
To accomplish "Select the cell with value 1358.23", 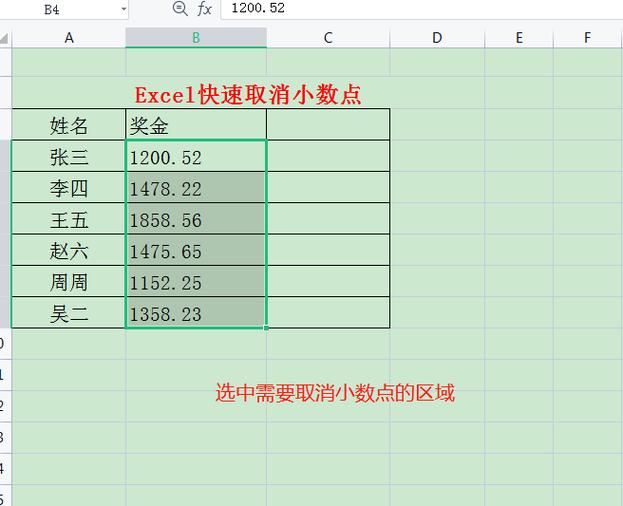I will 196,313.
